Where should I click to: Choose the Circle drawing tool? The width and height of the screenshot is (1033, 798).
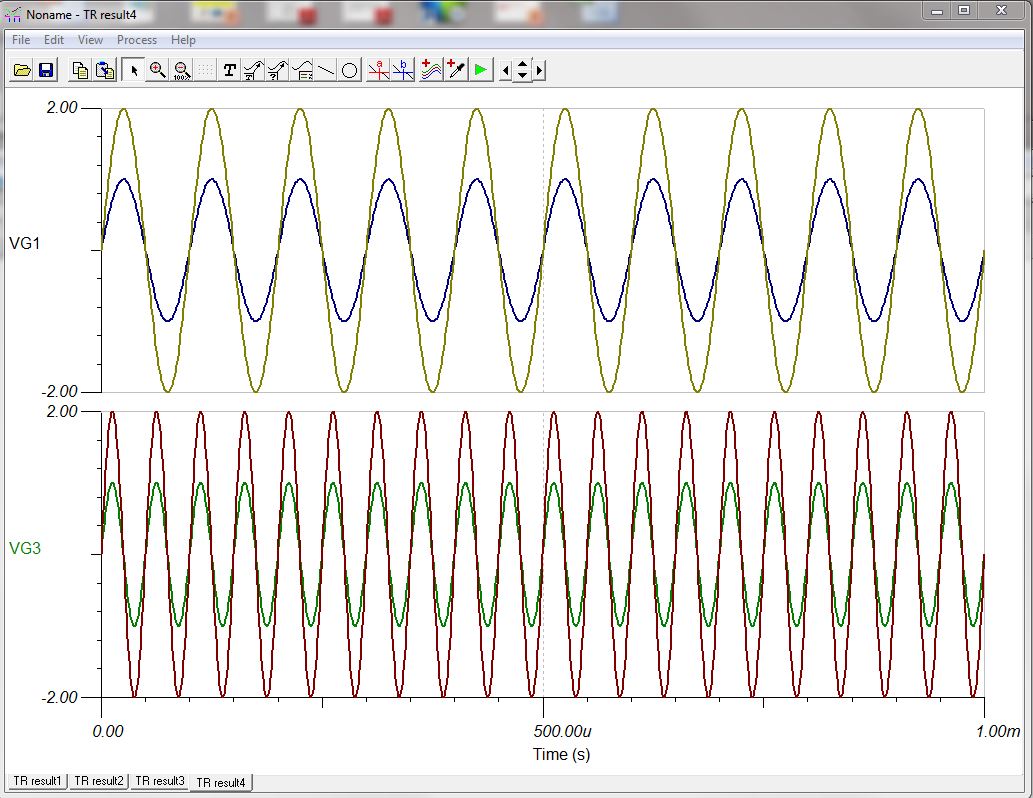pyautogui.click(x=350, y=70)
